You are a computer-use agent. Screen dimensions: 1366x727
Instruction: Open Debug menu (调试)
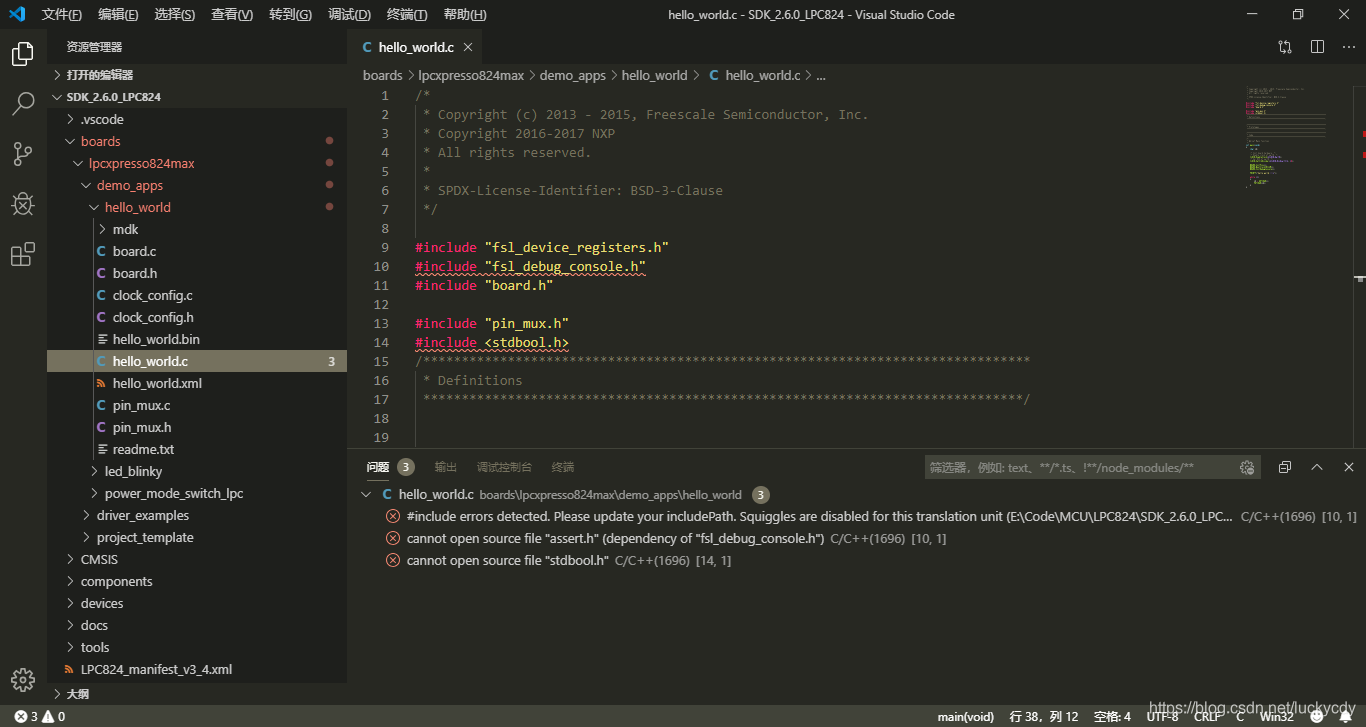pyautogui.click(x=349, y=15)
